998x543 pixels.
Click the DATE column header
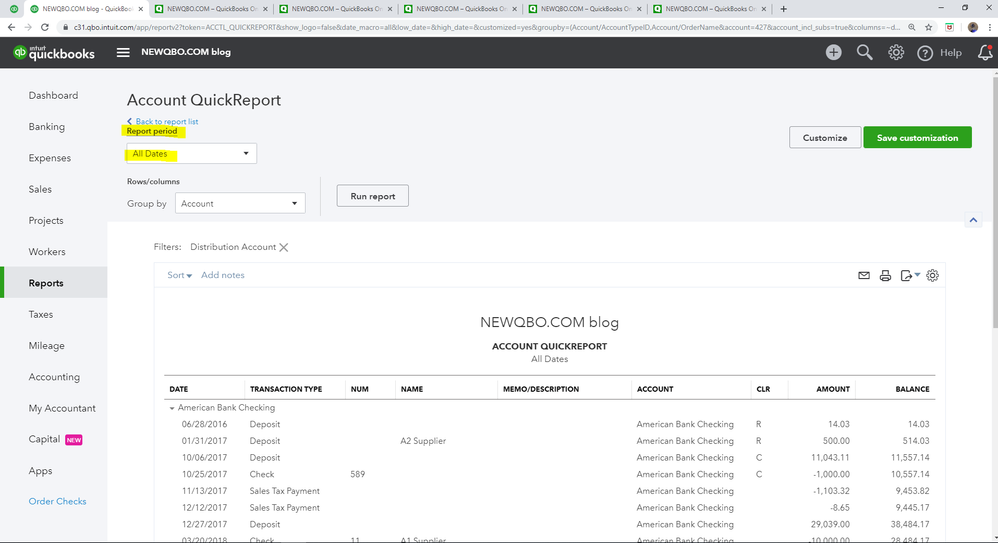tap(179, 389)
